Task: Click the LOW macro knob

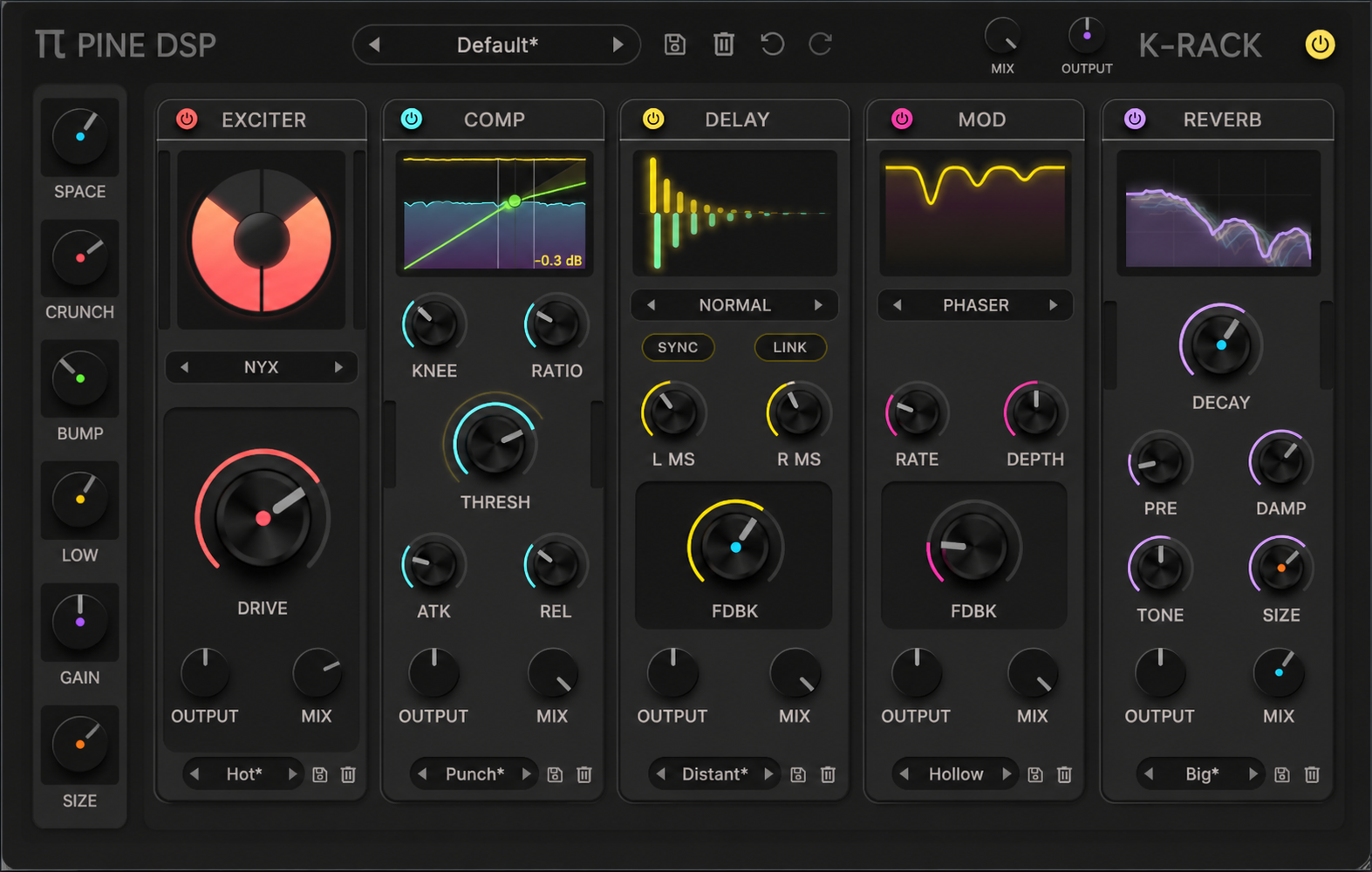Action: 79,500
